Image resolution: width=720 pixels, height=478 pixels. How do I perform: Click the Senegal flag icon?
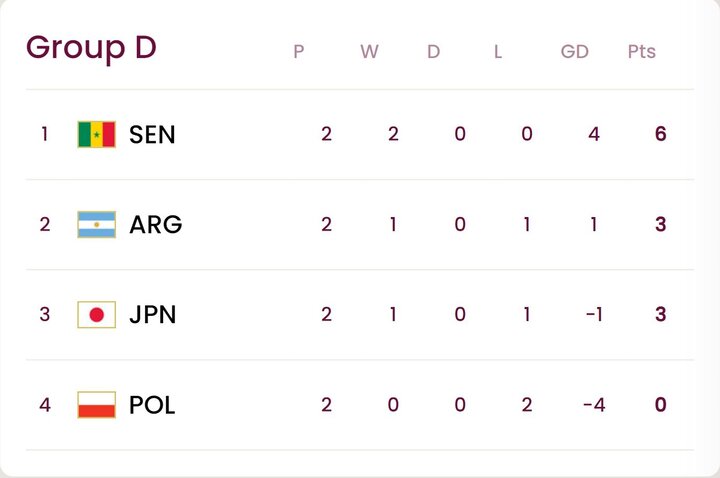click(97, 134)
